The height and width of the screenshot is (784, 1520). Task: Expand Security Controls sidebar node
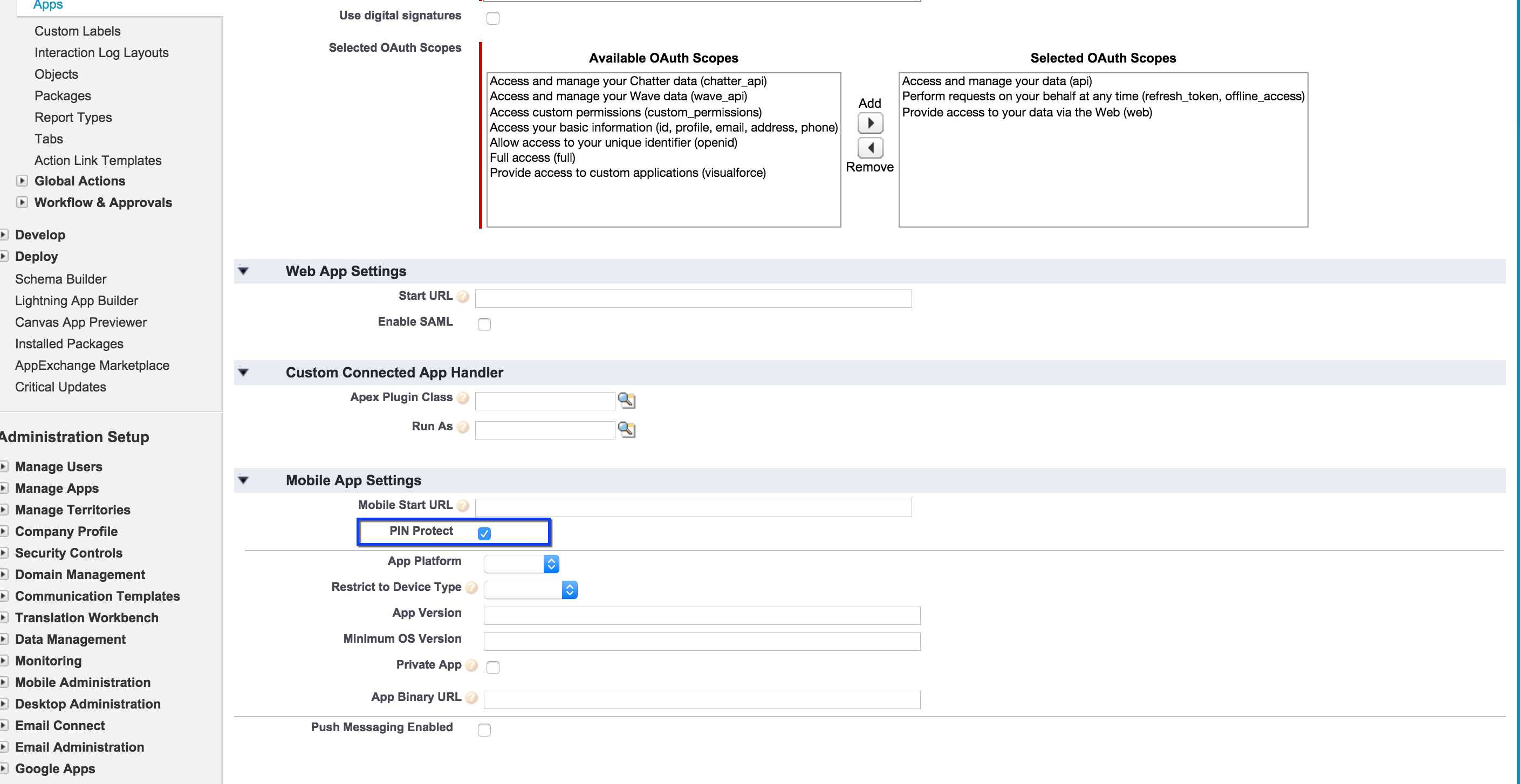coord(4,553)
